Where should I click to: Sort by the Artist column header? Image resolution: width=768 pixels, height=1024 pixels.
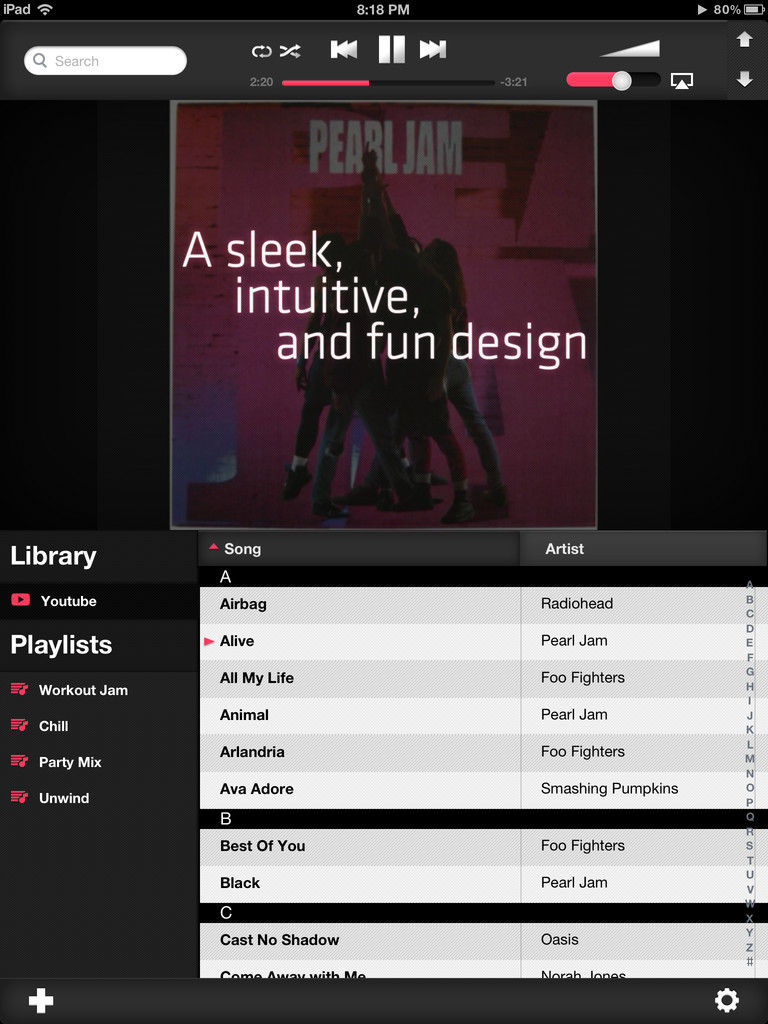[643, 549]
